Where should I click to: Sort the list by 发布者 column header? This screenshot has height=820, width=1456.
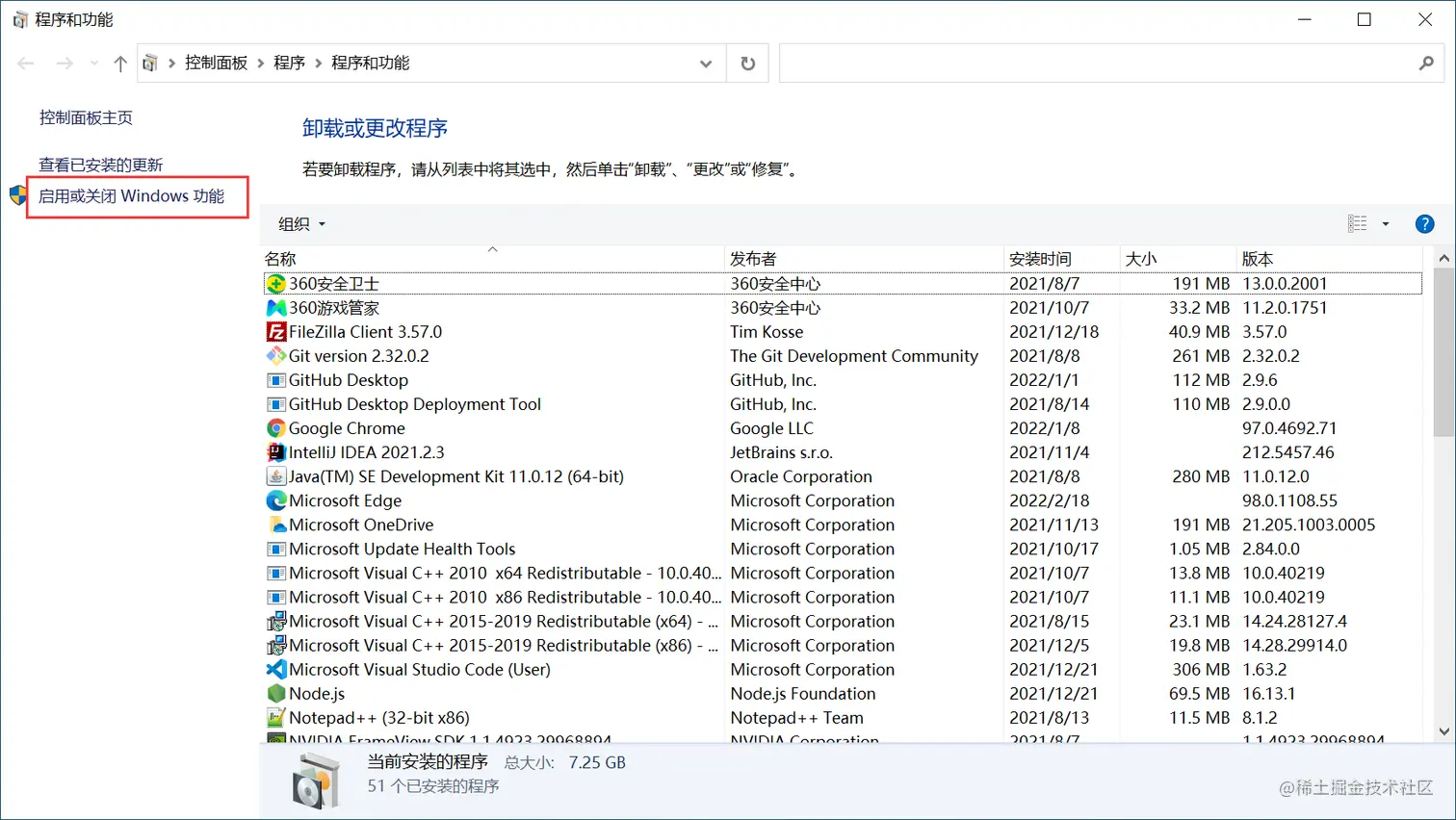864,259
